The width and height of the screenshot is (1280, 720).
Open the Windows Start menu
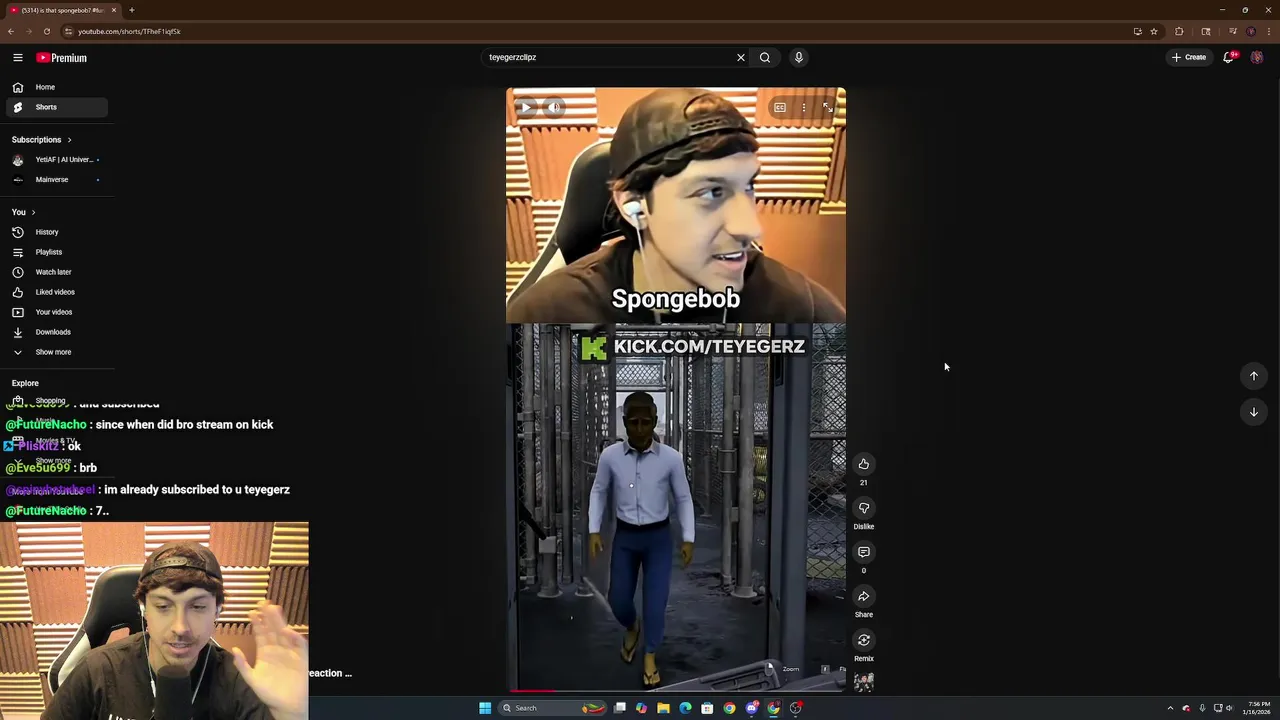point(485,708)
